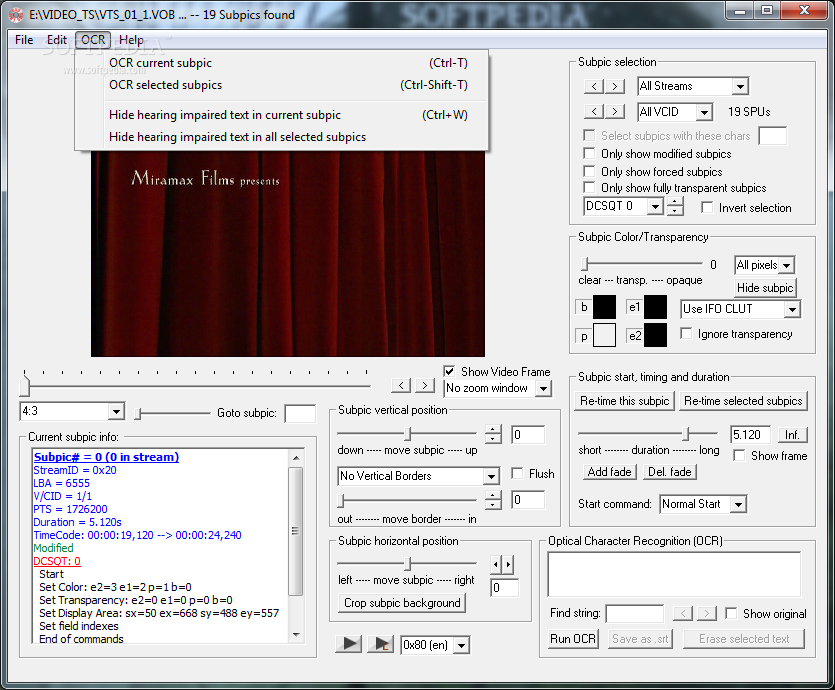This screenshot has width=835, height=690.
Task: Click the app icon in the title bar
Action: pyautogui.click(x=16, y=14)
